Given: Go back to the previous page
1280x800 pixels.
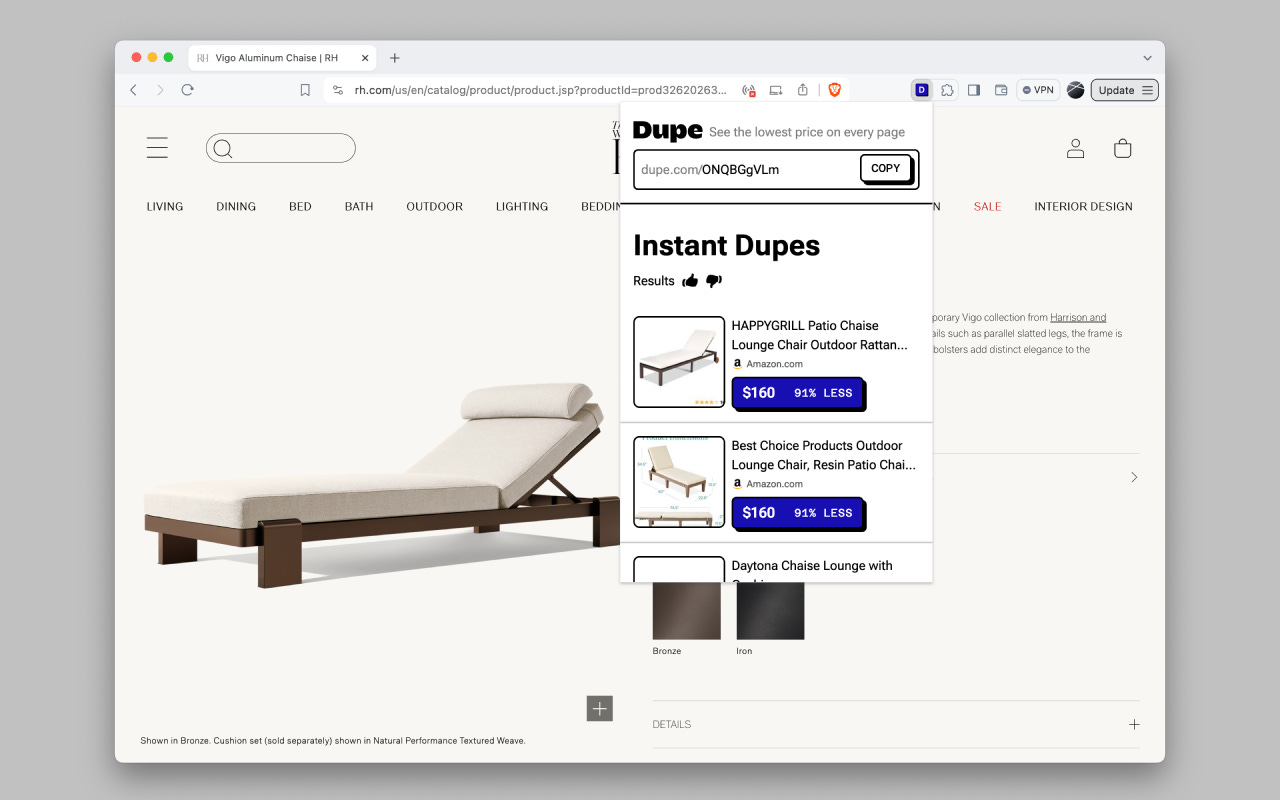Looking at the screenshot, I should pyautogui.click(x=133, y=90).
